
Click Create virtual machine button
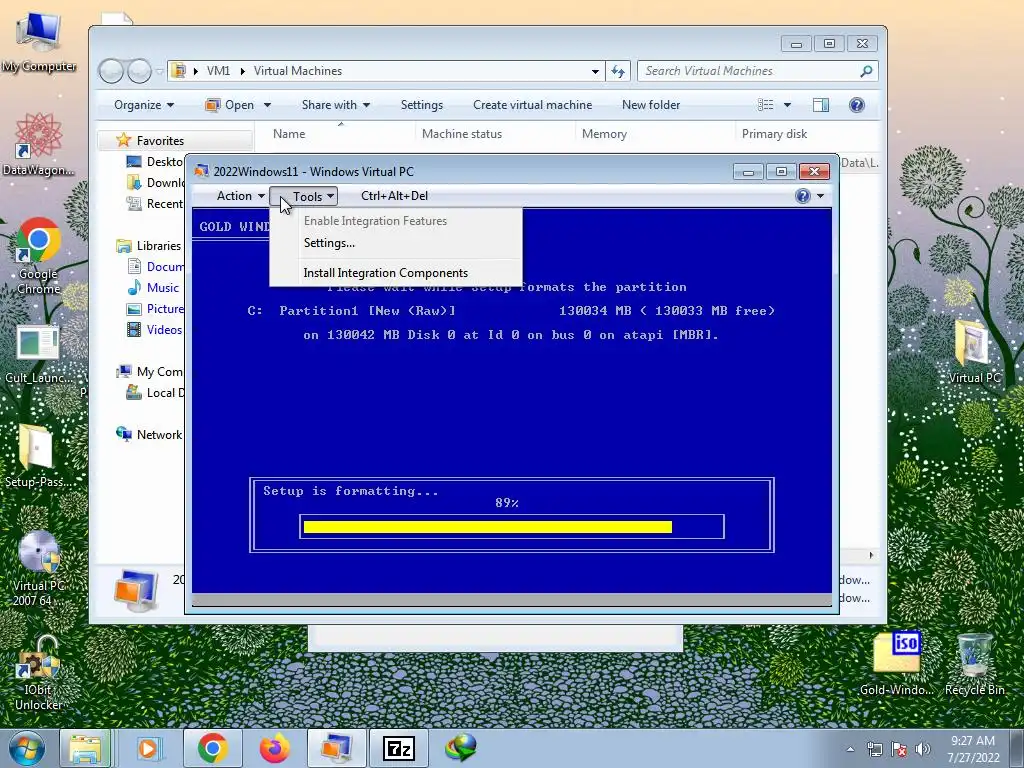pyautogui.click(x=532, y=104)
